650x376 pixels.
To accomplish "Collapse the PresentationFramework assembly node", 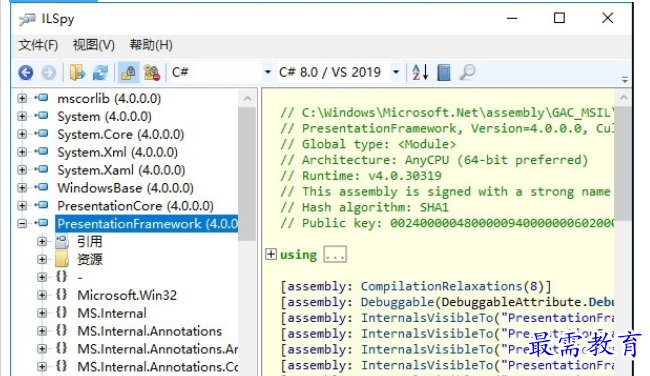I will point(22,223).
